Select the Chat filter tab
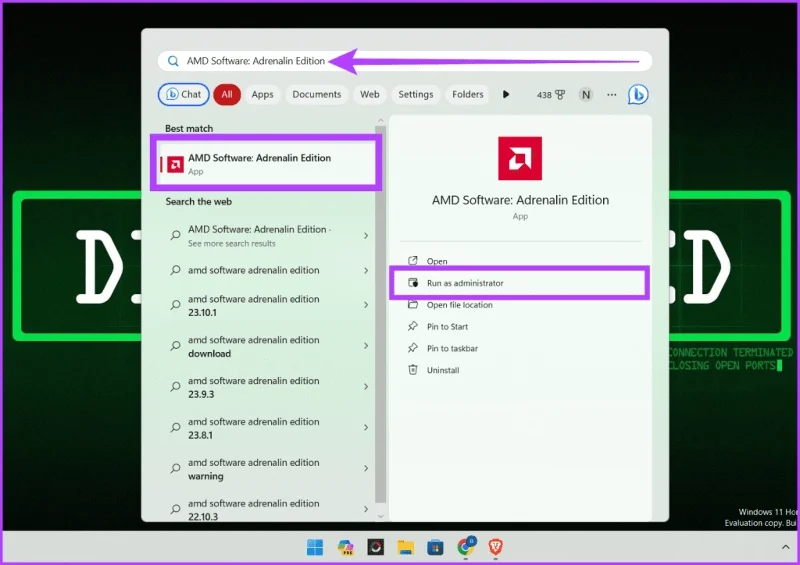 point(184,94)
